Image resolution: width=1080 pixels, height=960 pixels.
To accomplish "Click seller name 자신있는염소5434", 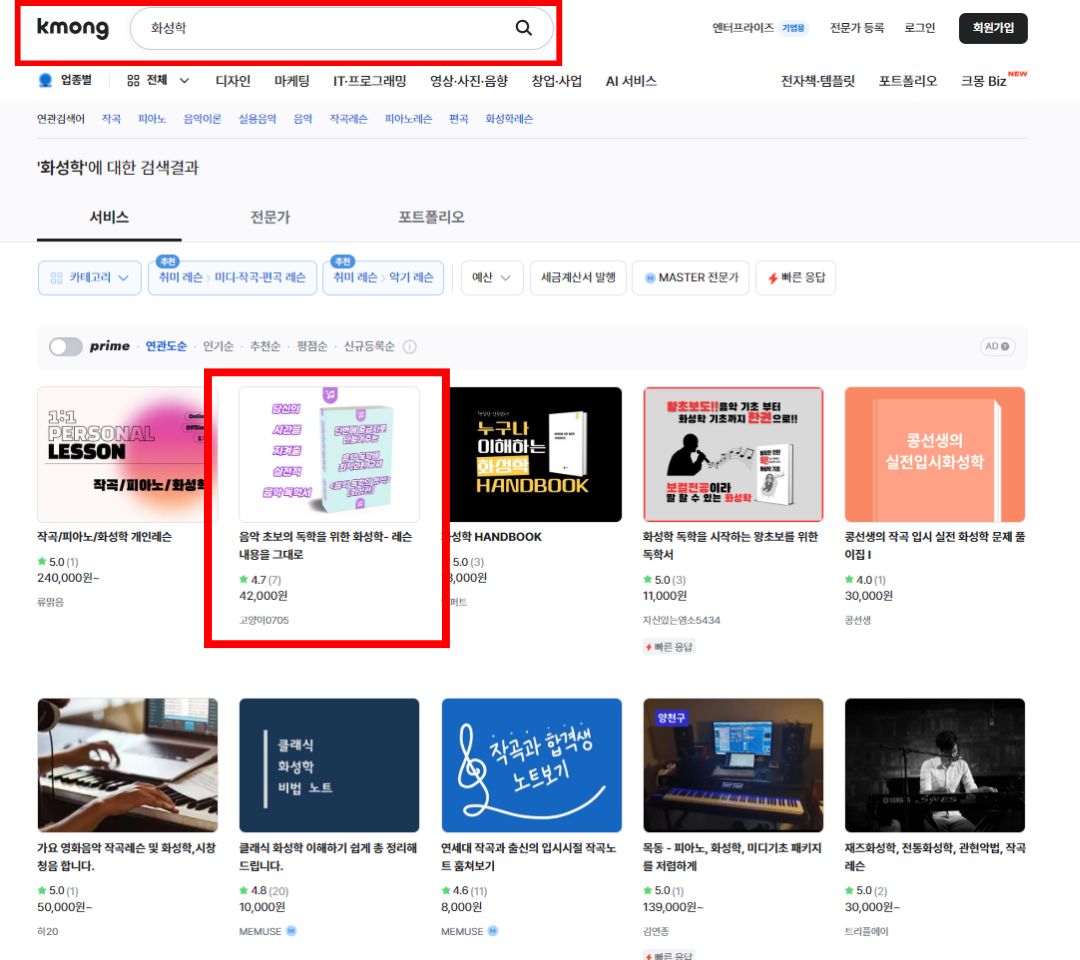I will click(681, 620).
